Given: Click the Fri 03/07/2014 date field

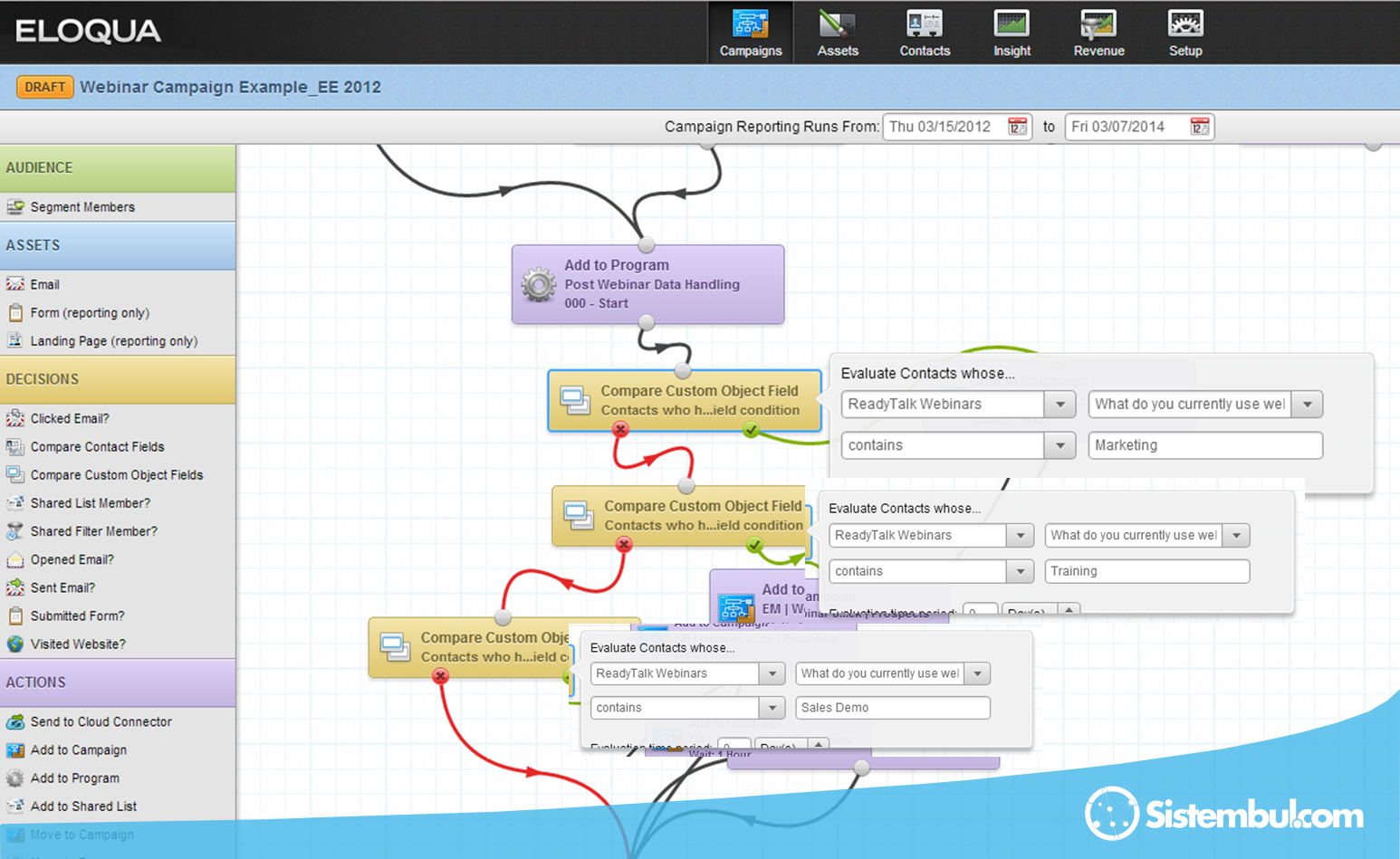Looking at the screenshot, I should 1139,127.
